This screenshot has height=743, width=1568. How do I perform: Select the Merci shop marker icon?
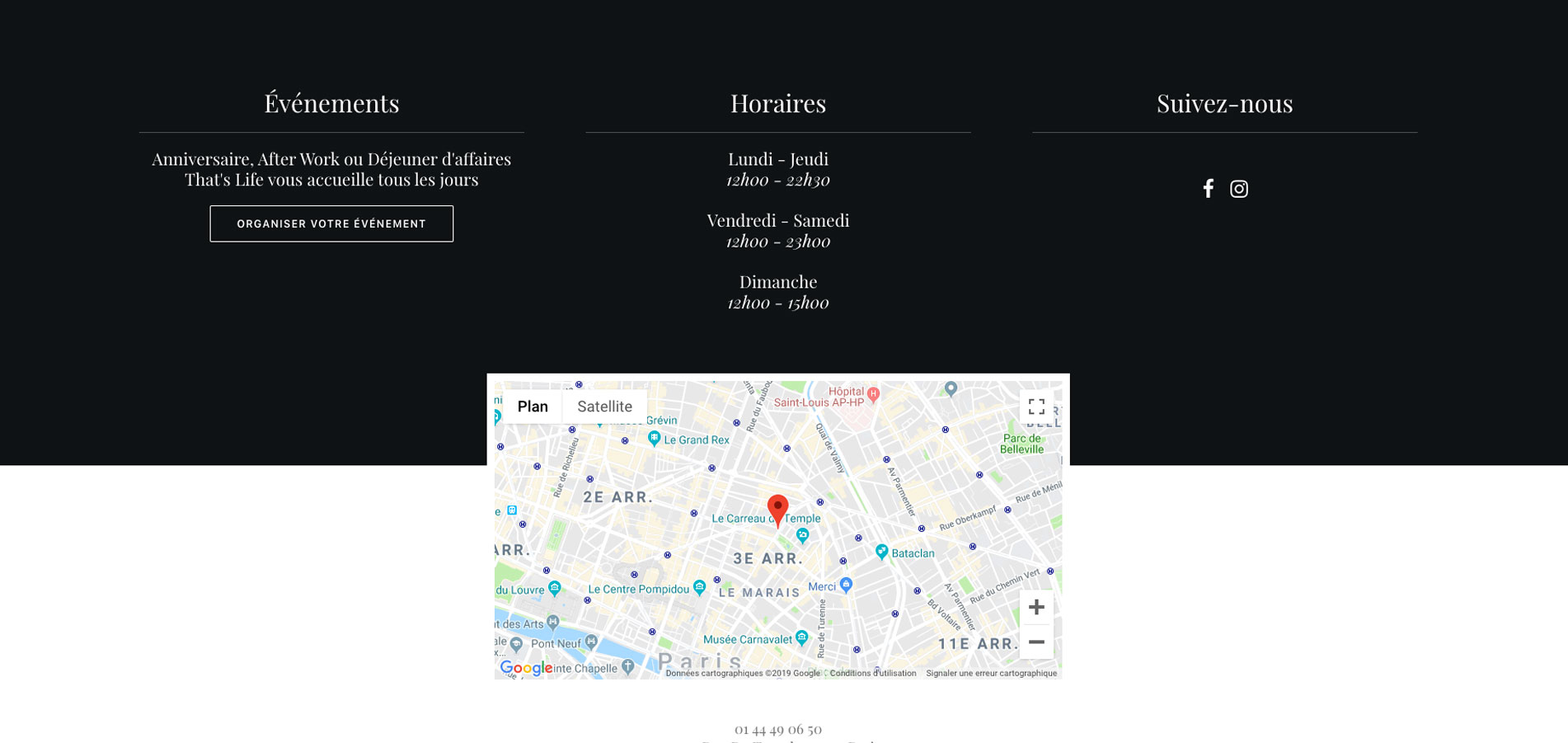click(x=846, y=585)
